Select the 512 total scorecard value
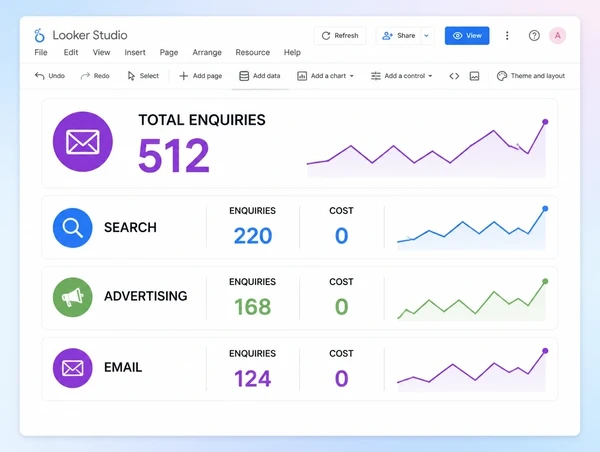The height and width of the screenshot is (452, 600). [174, 156]
